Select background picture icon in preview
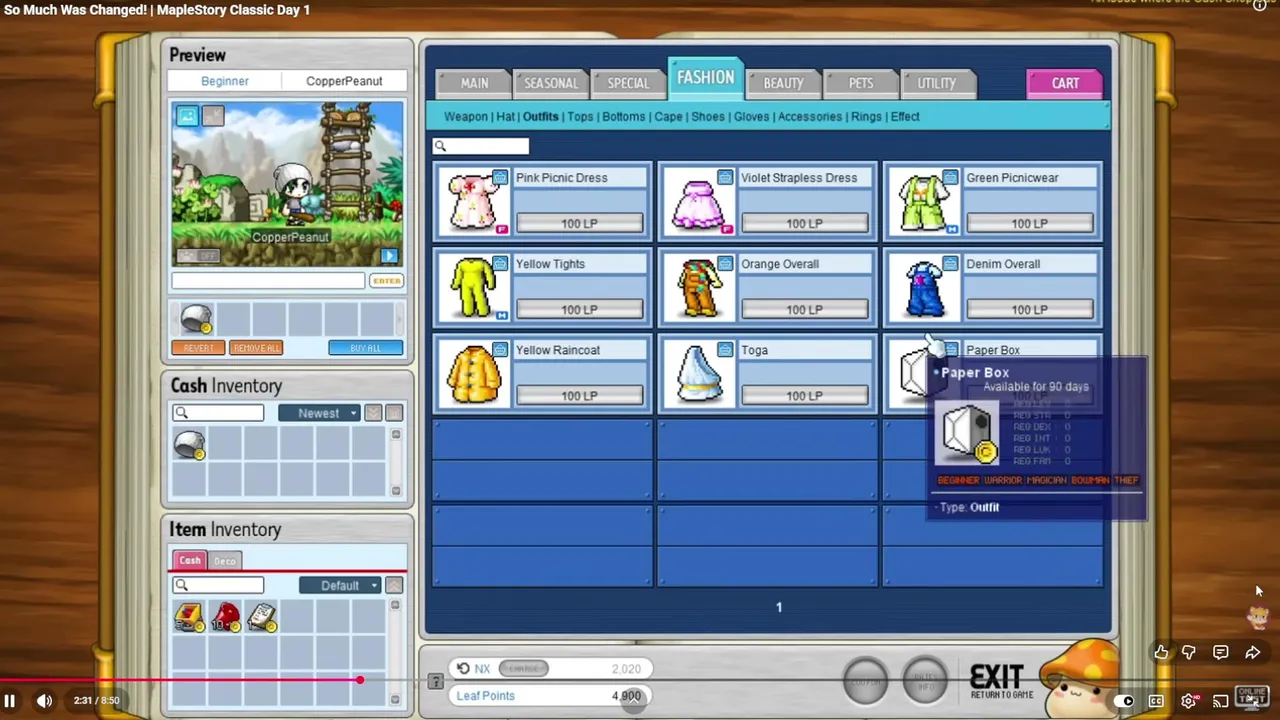The image size is (1280, 720). pyautogui.click(x=187, y=116)
